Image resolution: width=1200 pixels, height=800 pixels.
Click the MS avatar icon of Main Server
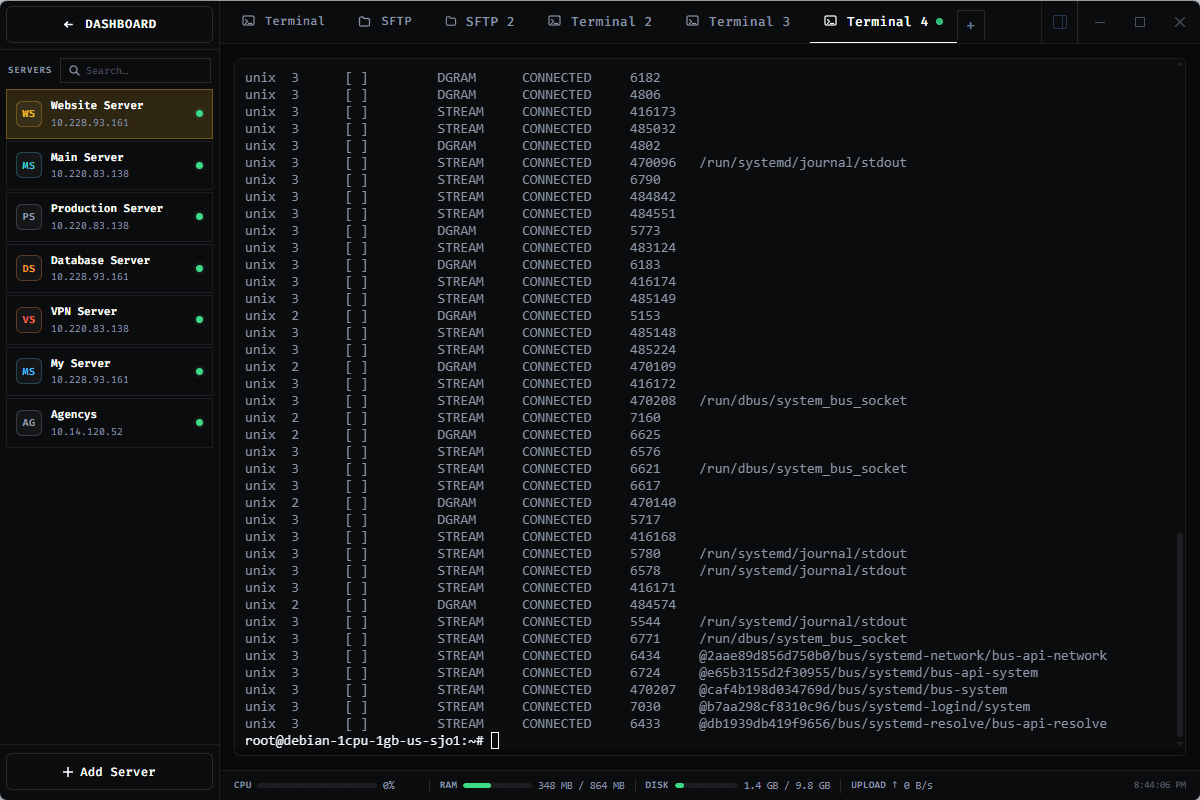[x=29, y=165]
